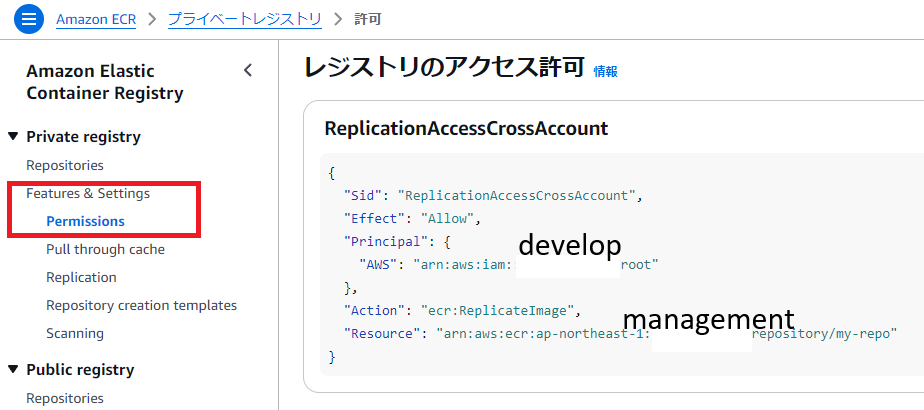Navigate to プライベートレジストリ breadcrumb

(x=244, y=19)
